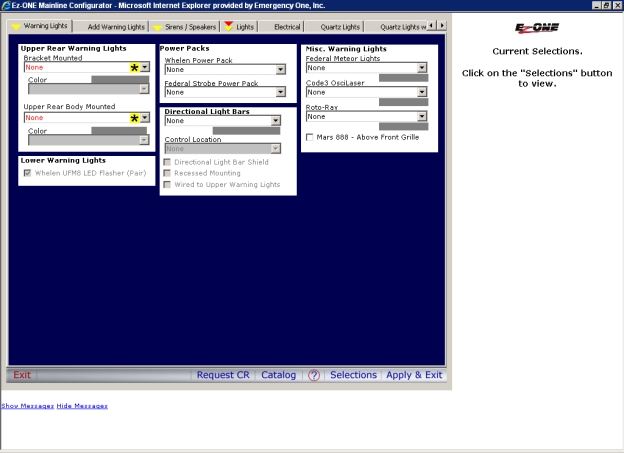Toggle Recessed Mounting checkbox

[x=167, y=173]
